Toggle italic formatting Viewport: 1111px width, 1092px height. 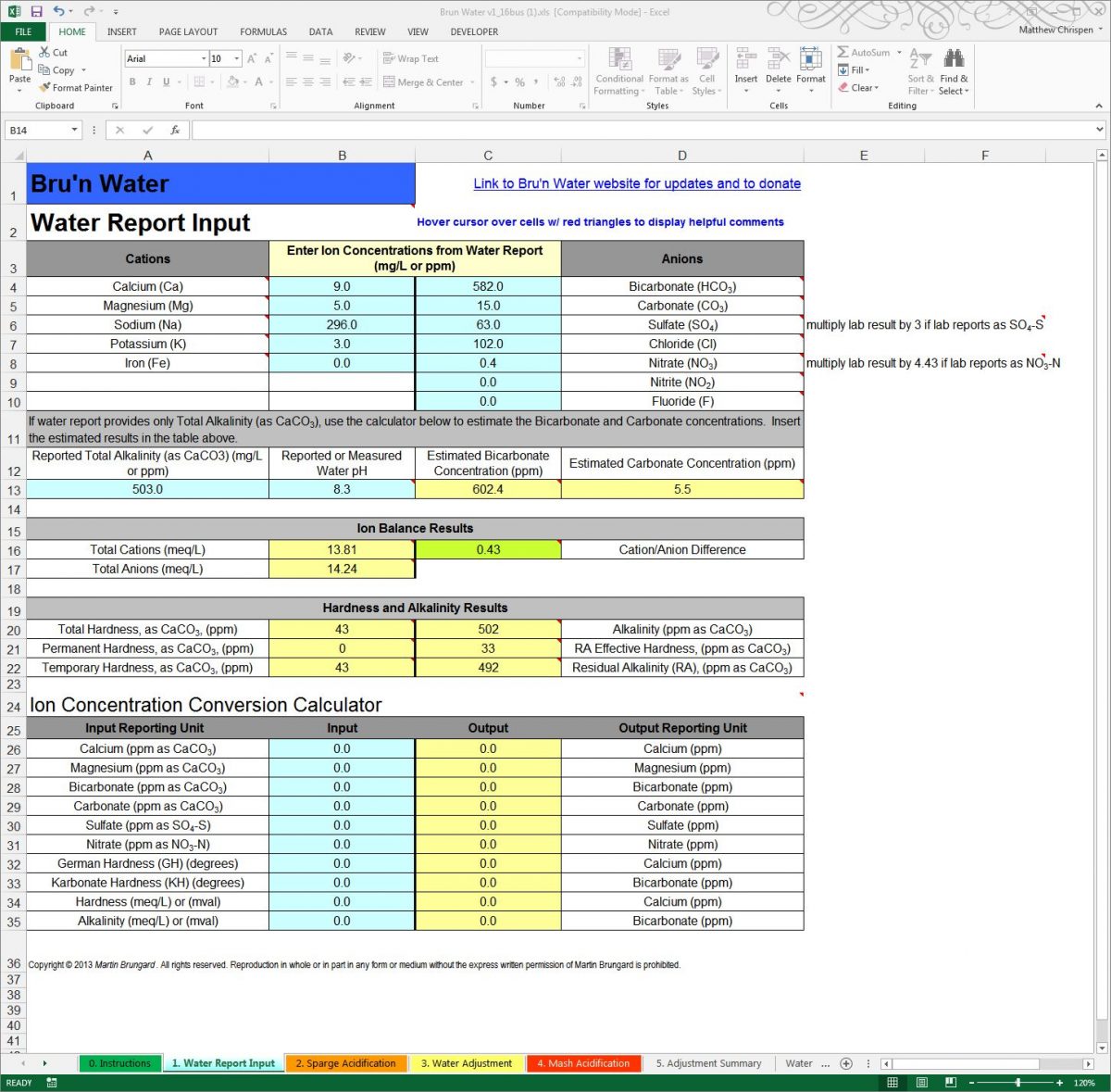tap(148, 82)
